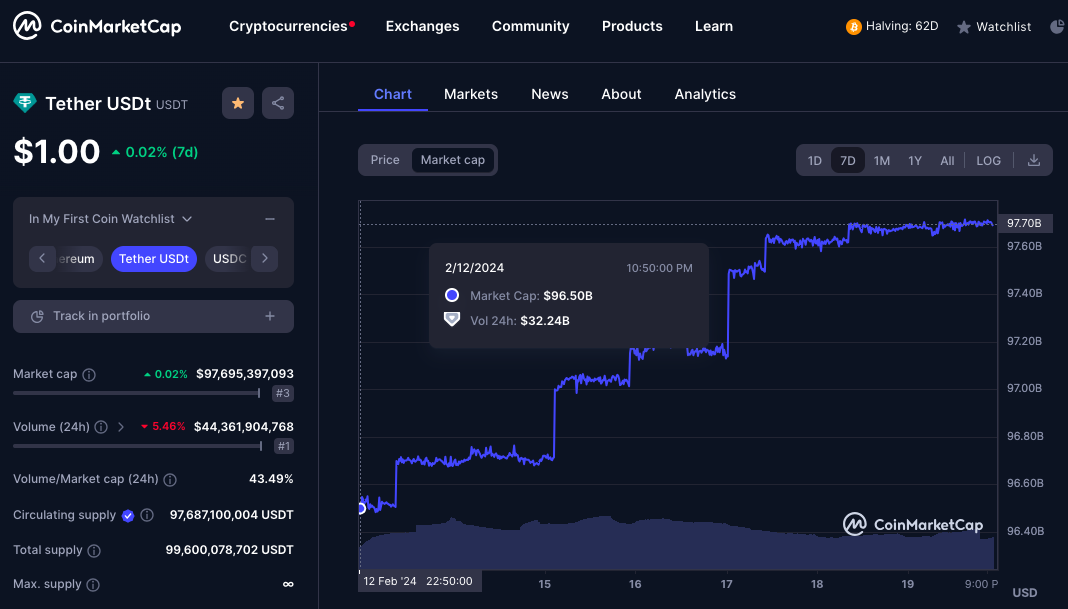
Task: Expand Volume (24h) details with the chevron
Action: point(121,427)
